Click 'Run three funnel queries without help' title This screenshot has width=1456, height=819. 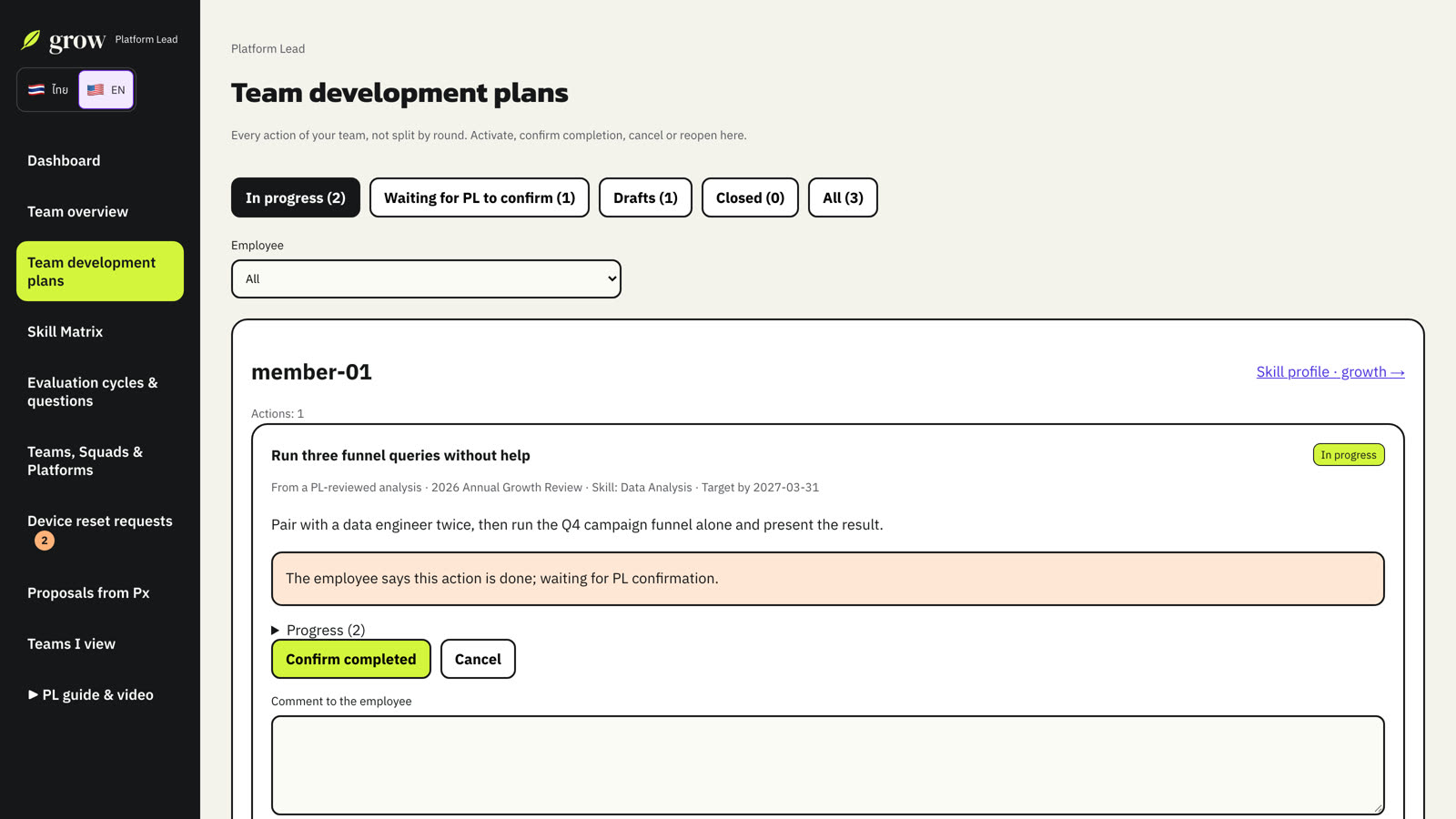(x=400, y=455)
